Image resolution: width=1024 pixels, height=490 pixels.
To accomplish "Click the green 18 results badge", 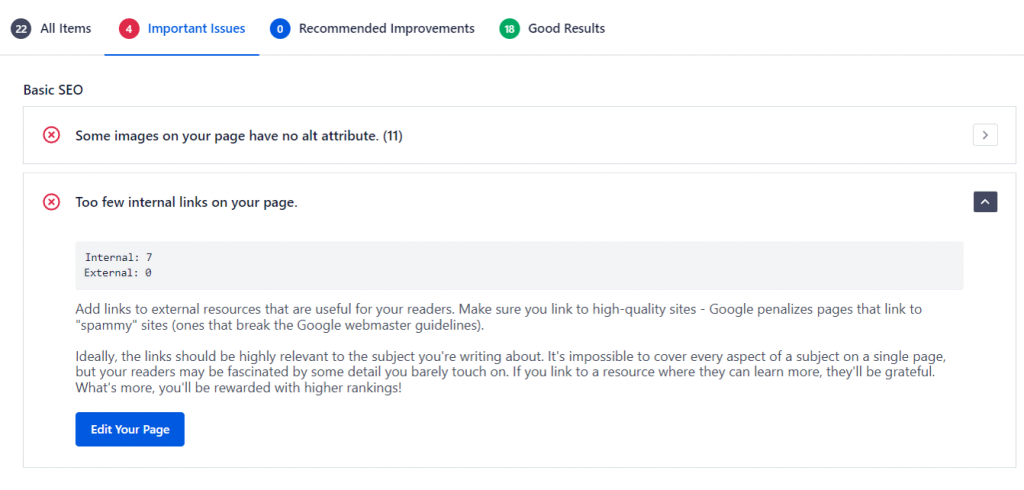I will (x=509, y=29).
